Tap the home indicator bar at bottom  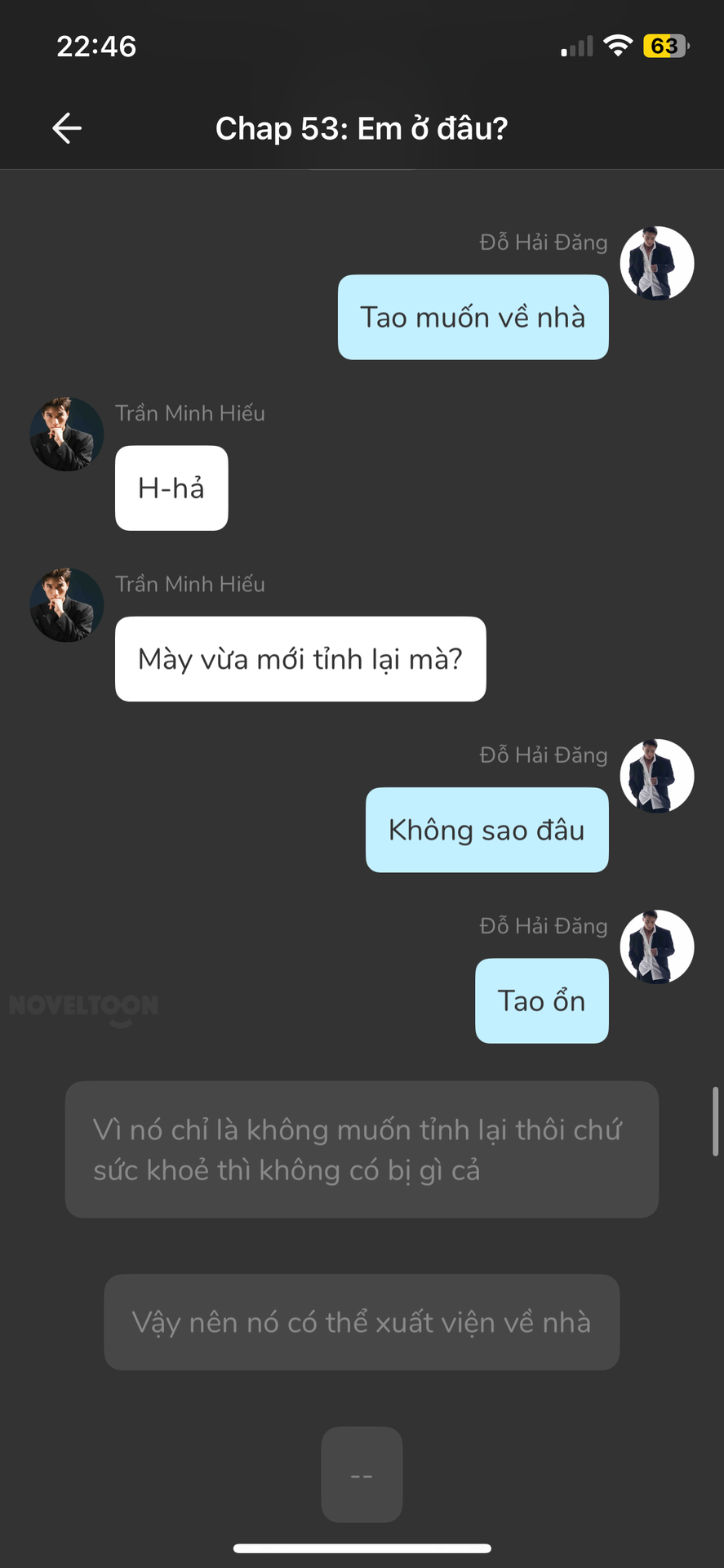tap(362, 1548)
